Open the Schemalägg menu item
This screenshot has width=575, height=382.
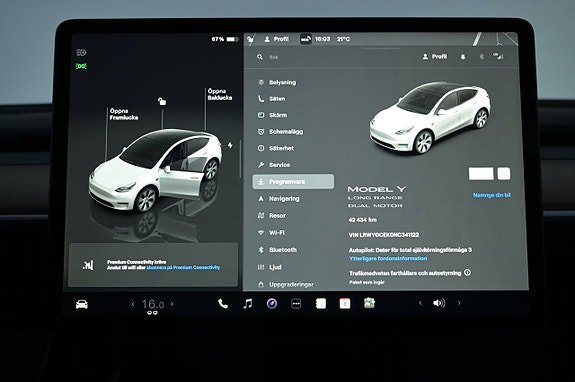pyautogui.click(x=281, y=132)
